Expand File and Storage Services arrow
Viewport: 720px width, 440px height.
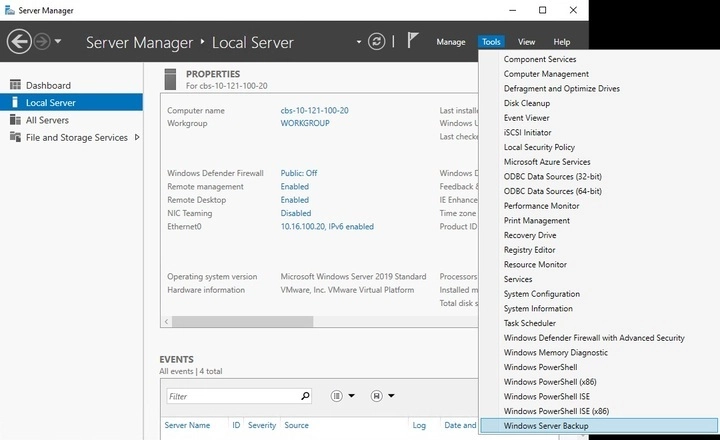click(137, 137)
